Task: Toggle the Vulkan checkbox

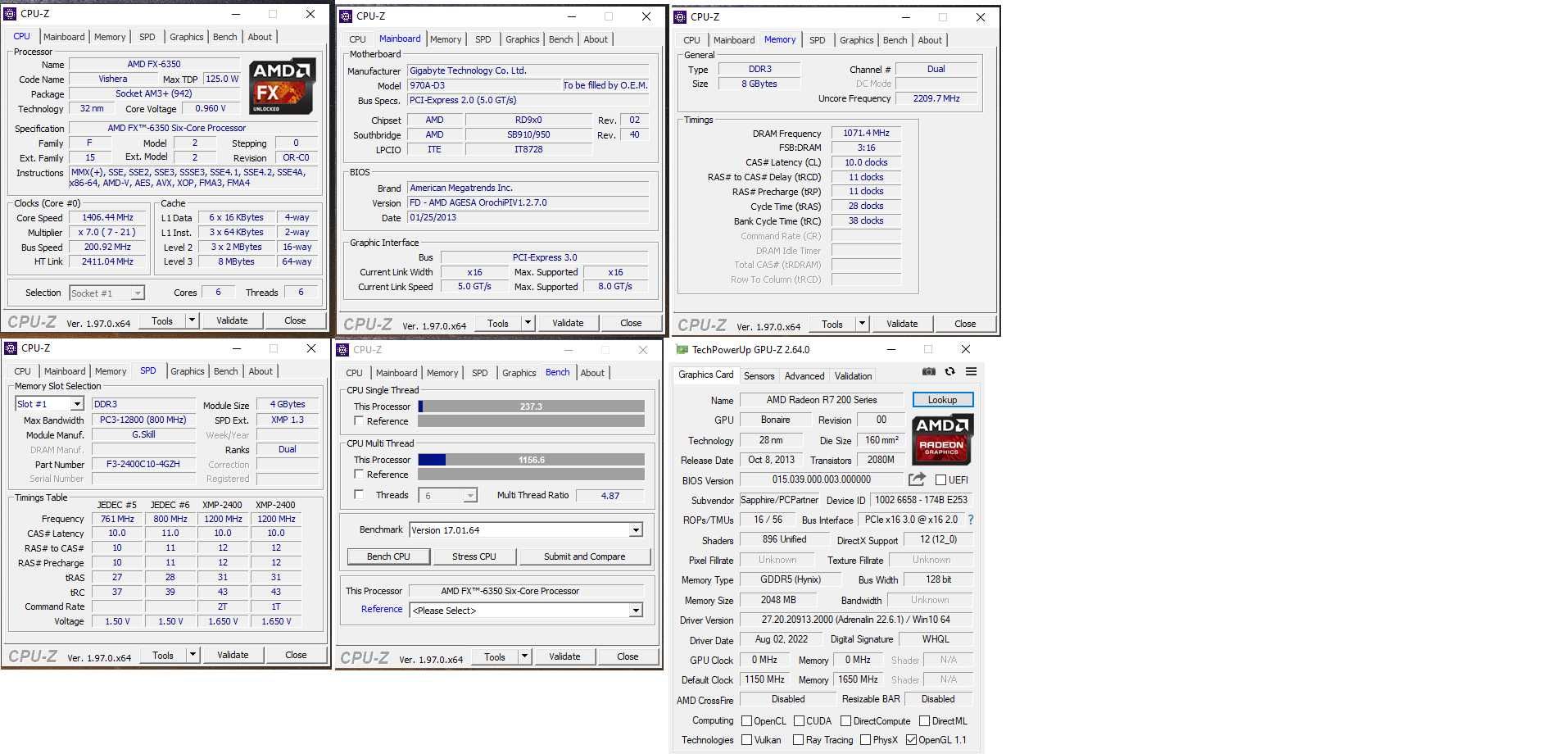Action: point(746,739)
